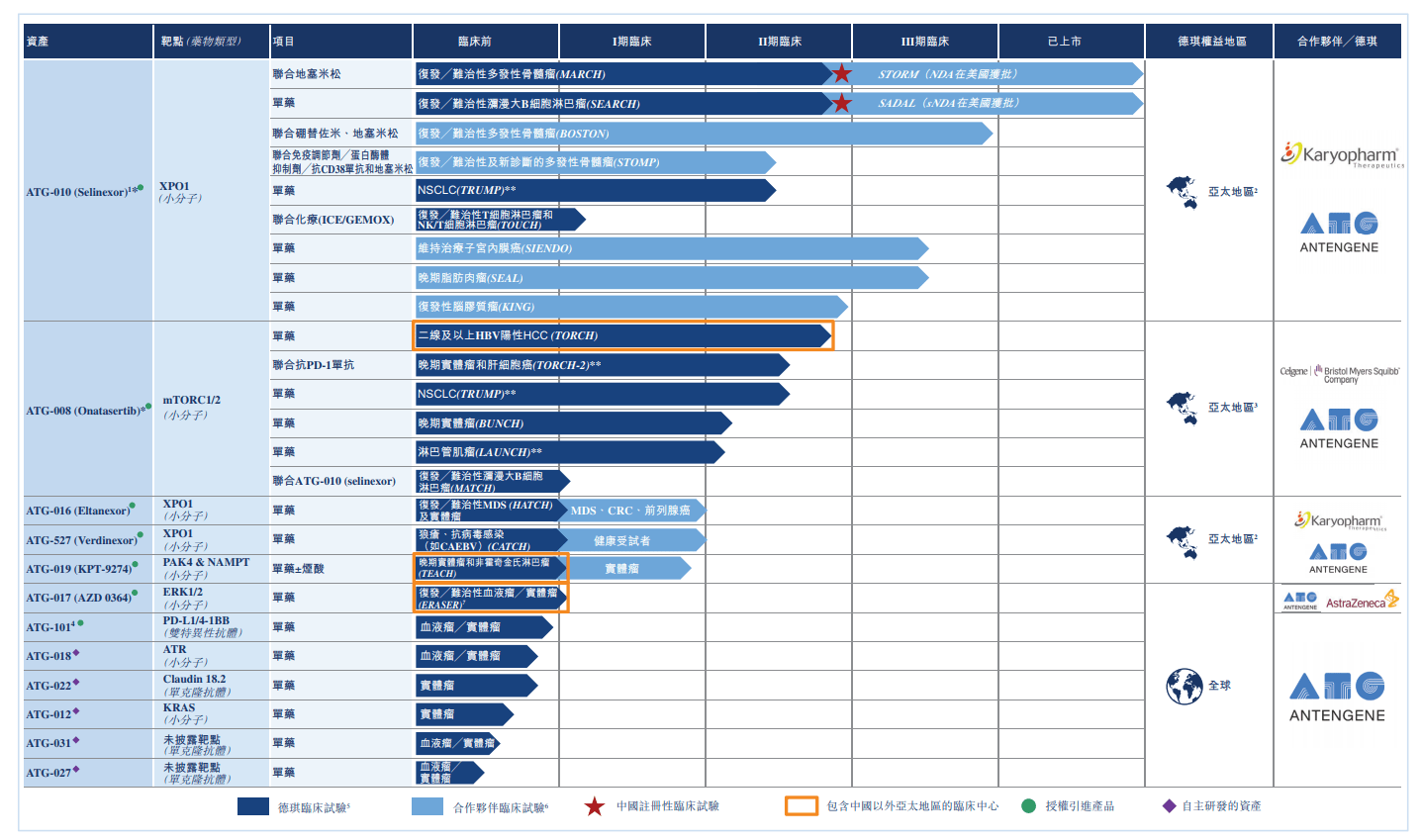Click the Karyopharm logo beside the ATG-010 section
Viewport: 1422px width, 840px height.
point(1341,154)
